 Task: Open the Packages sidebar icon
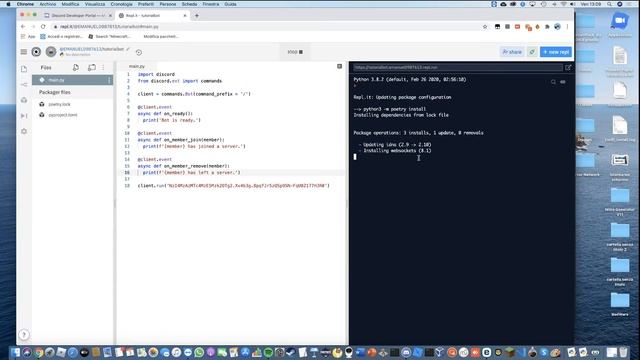pos(24,100)
